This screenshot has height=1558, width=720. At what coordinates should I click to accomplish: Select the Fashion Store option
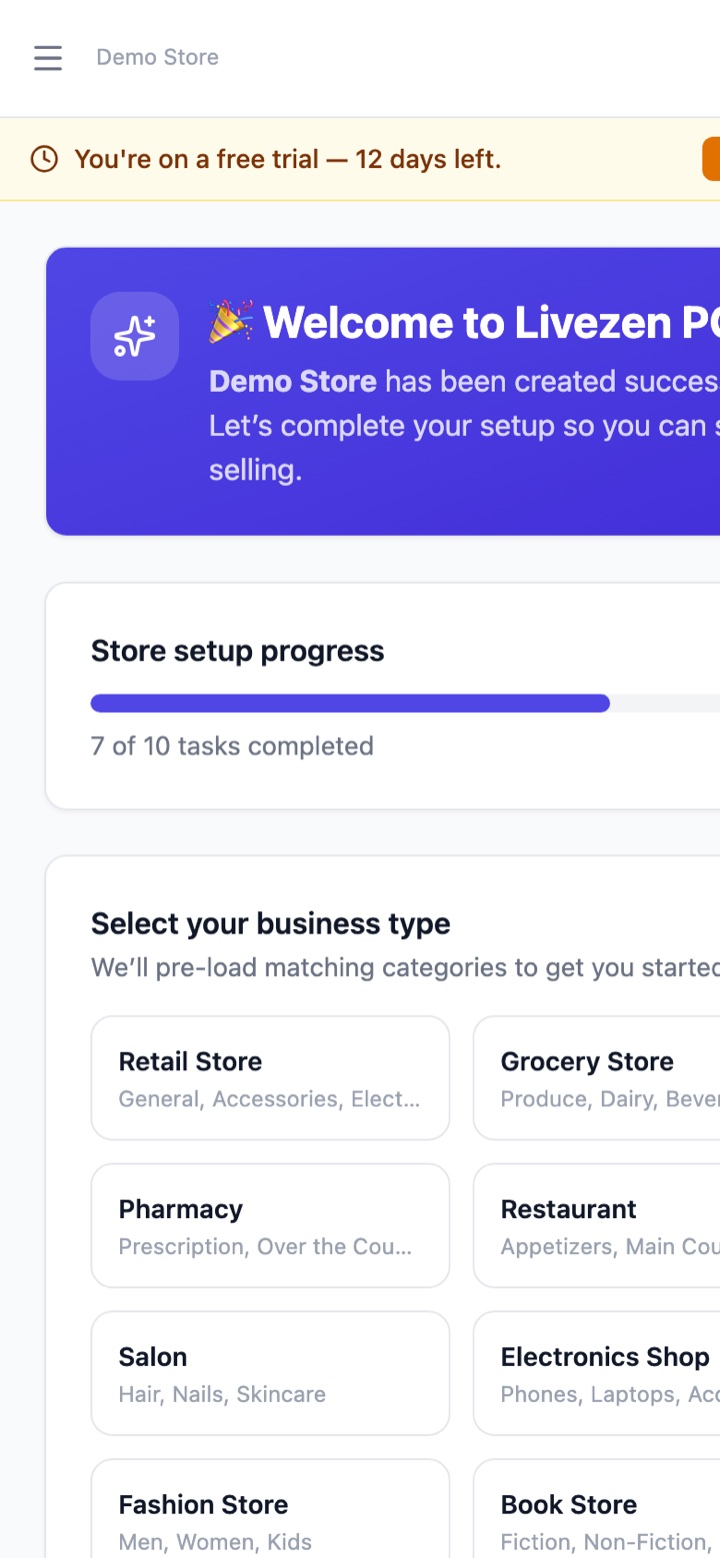tap(270, 1509)
